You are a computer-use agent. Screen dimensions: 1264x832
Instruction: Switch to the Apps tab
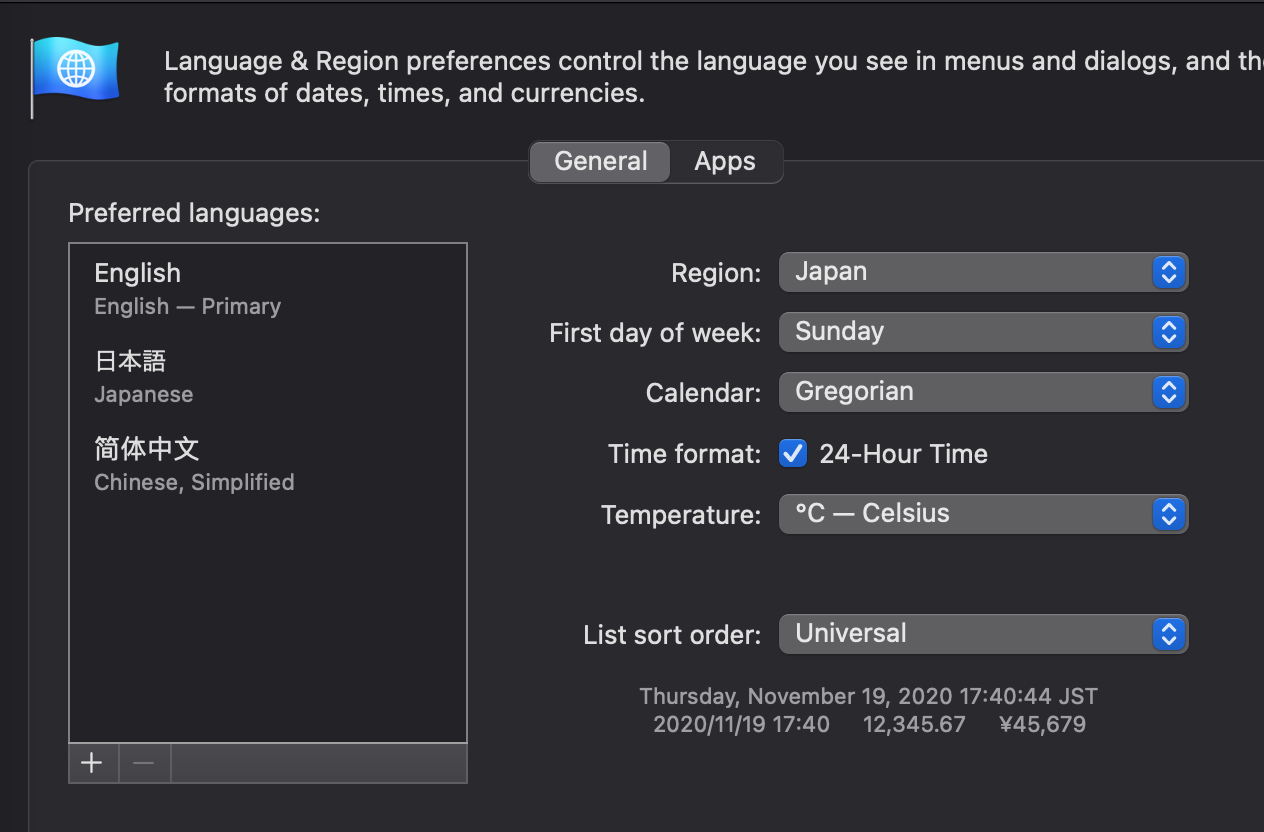pyautogui.click(x=725, y=162)
